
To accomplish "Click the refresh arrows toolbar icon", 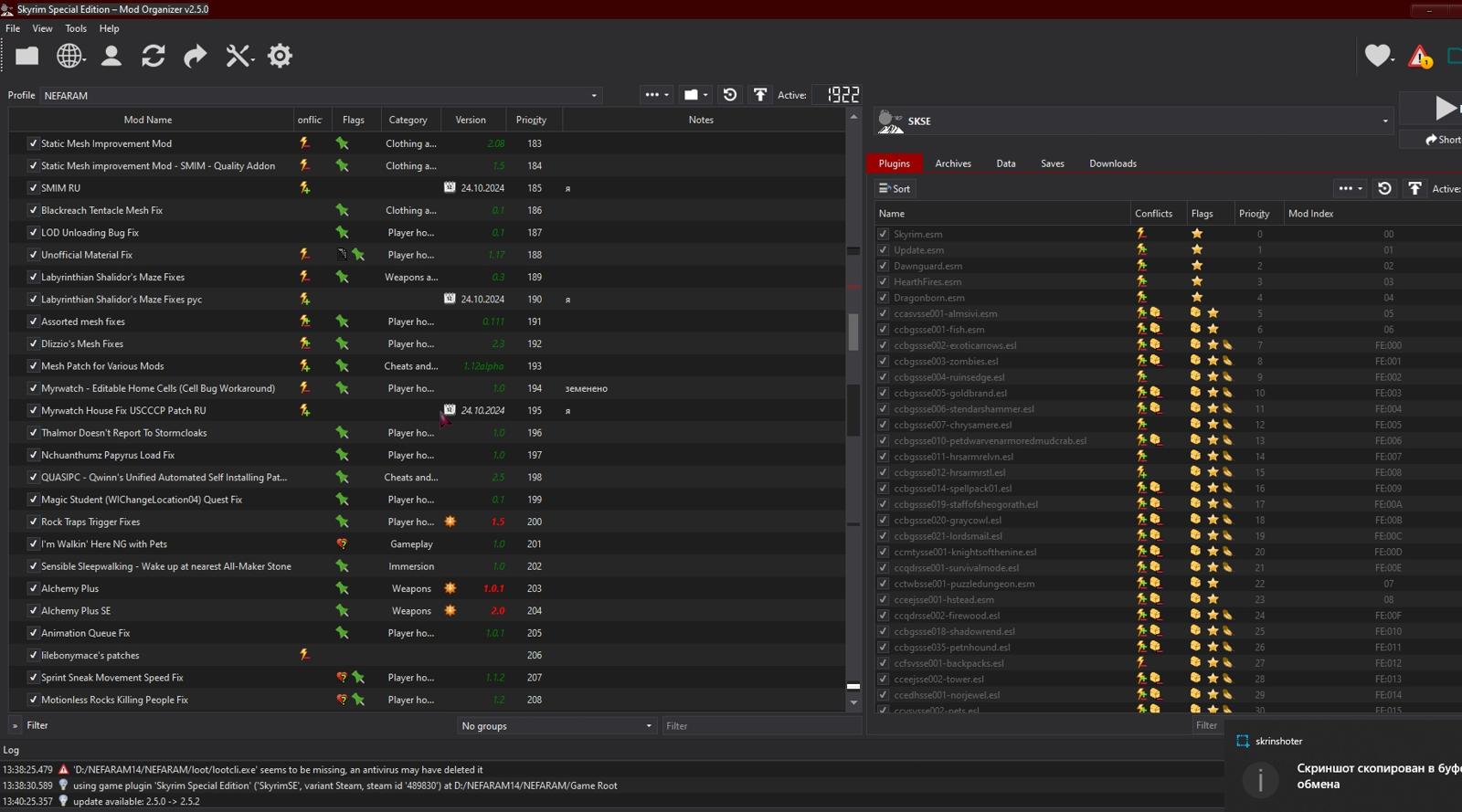I will pos(153,56).
